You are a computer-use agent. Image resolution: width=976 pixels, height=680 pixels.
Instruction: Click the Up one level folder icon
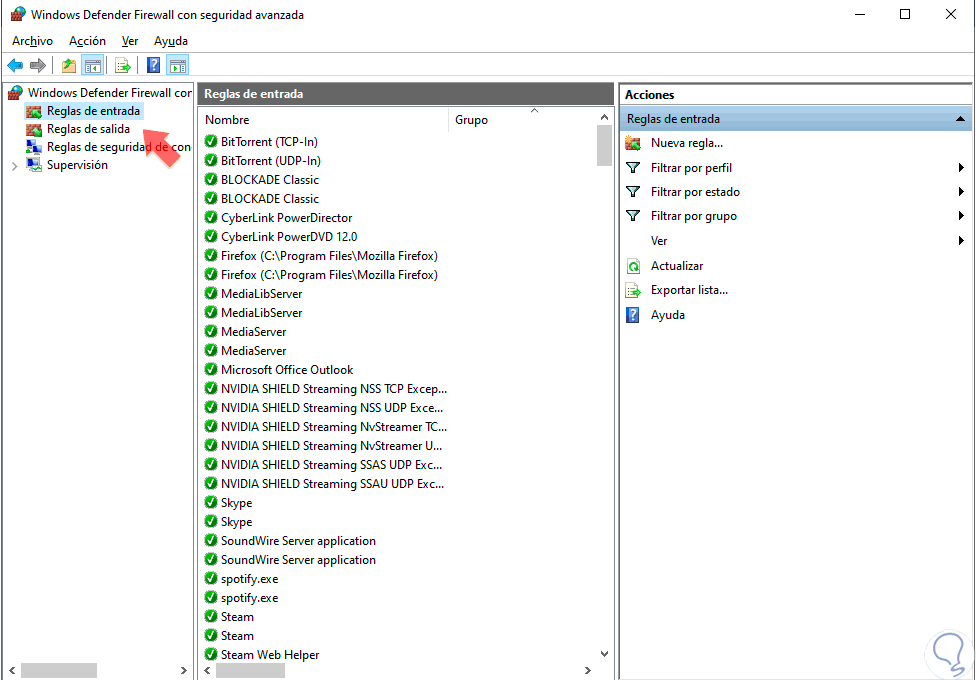tap(69, 65)
